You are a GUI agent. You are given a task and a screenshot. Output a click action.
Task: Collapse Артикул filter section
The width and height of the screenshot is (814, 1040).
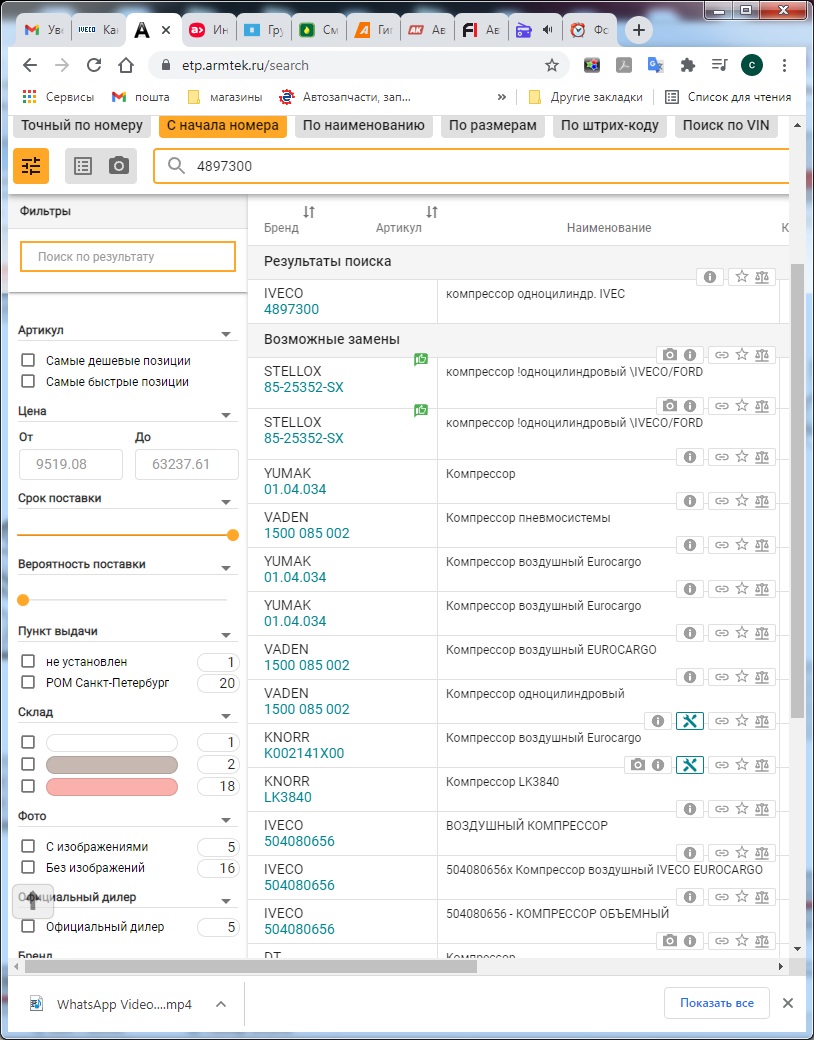click(226, 334)
